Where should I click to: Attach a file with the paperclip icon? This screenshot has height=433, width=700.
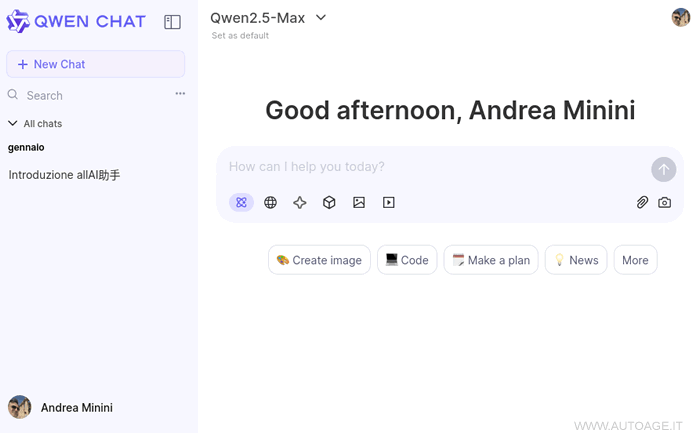[x=642, y=203]
